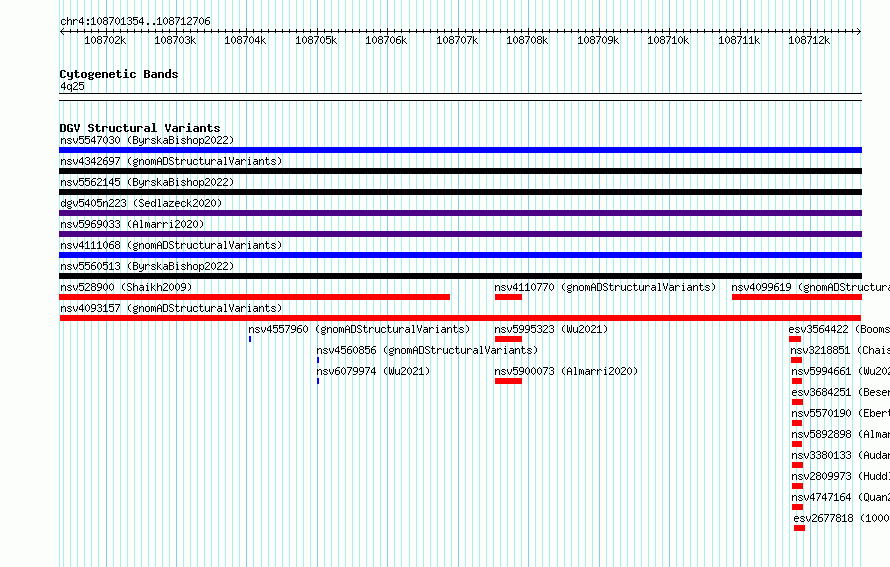The width and height of the screenshot is (890, 567).
Task: Open the esv3564422 variant label
Action: 839,329
